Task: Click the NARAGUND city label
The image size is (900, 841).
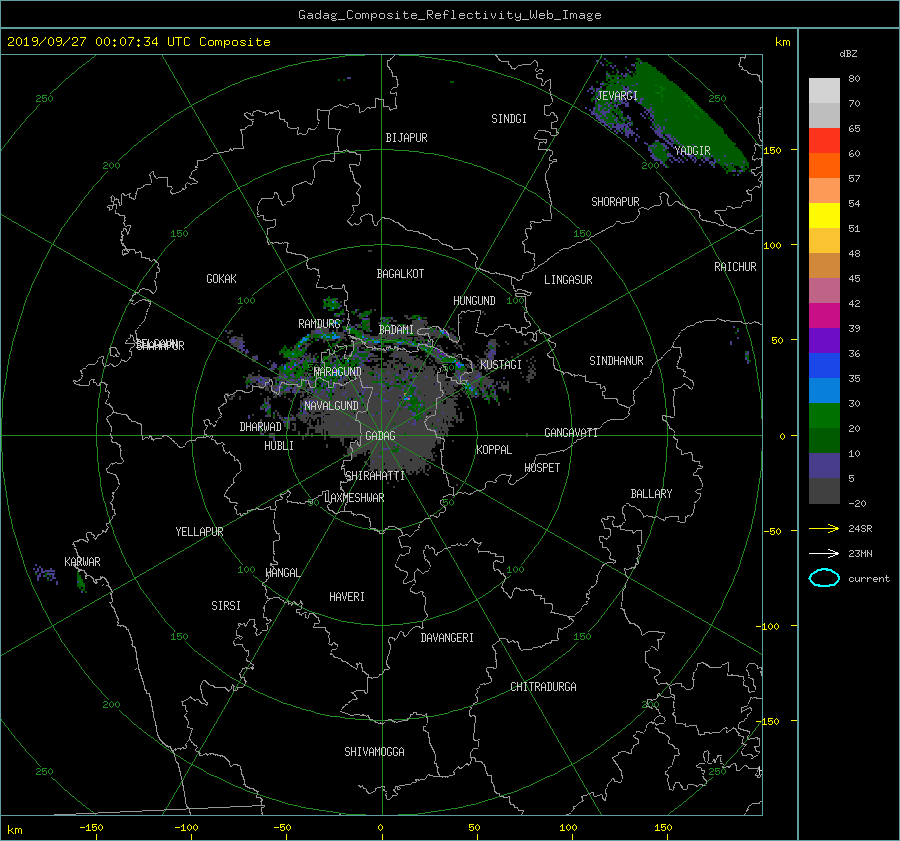Action: click(338, 371)
